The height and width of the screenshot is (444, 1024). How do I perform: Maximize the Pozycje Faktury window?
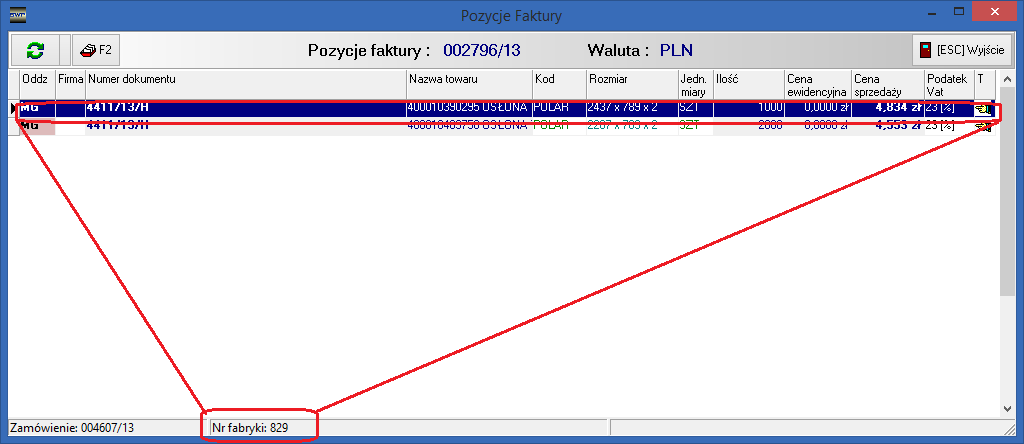point(957,14)
